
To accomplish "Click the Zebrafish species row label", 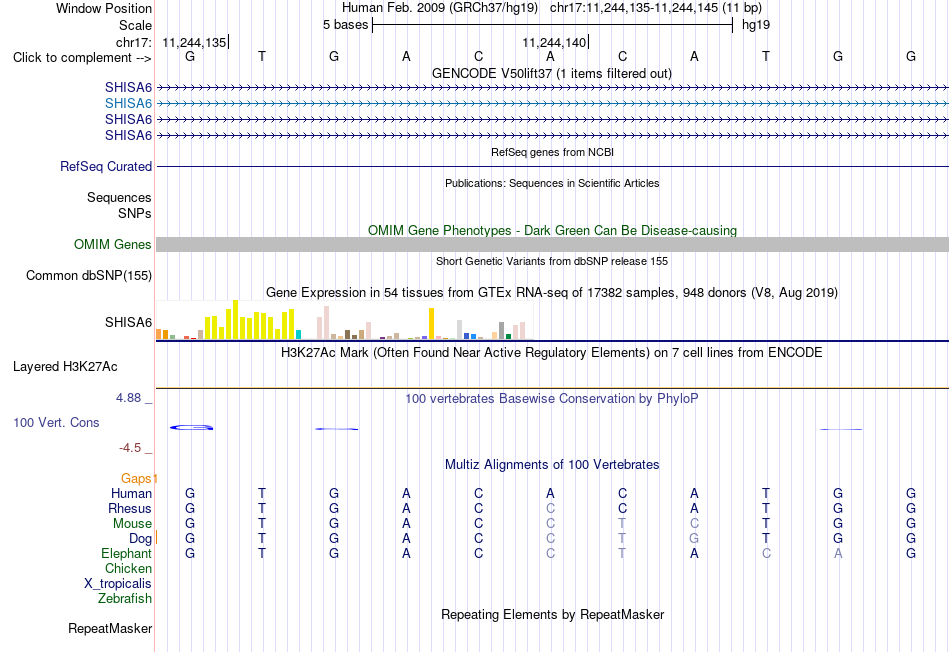I will [x=125, y=598].
